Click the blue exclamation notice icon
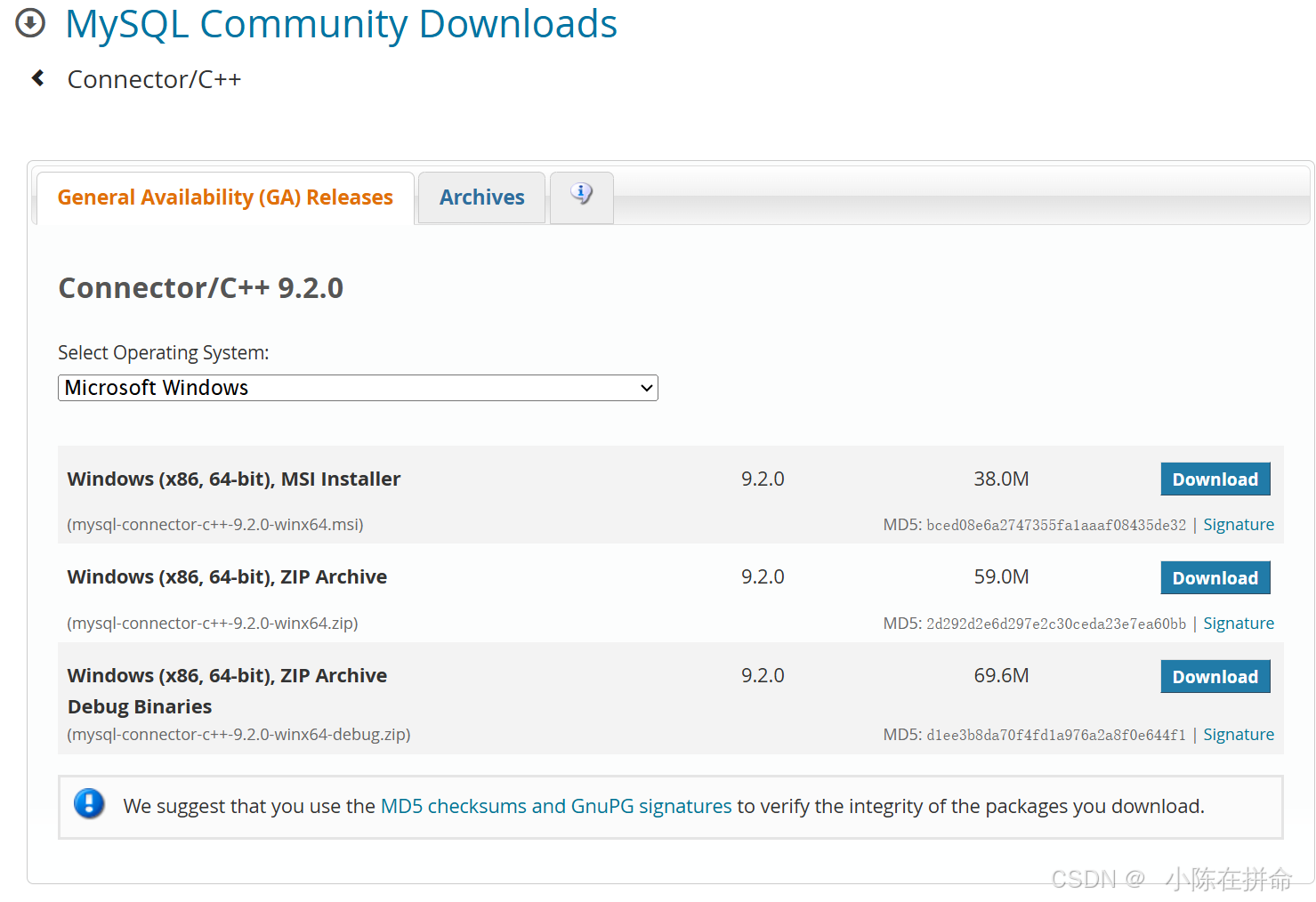The image size is (1316, 902). tap(89, 804)
